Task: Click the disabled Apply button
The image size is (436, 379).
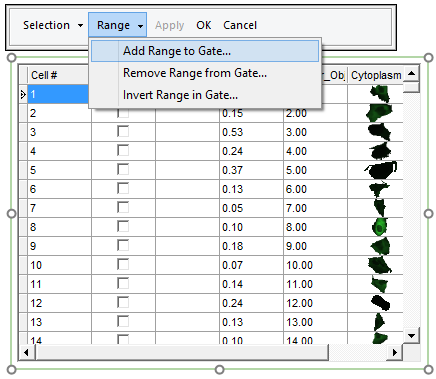Action: coord(169,25)
